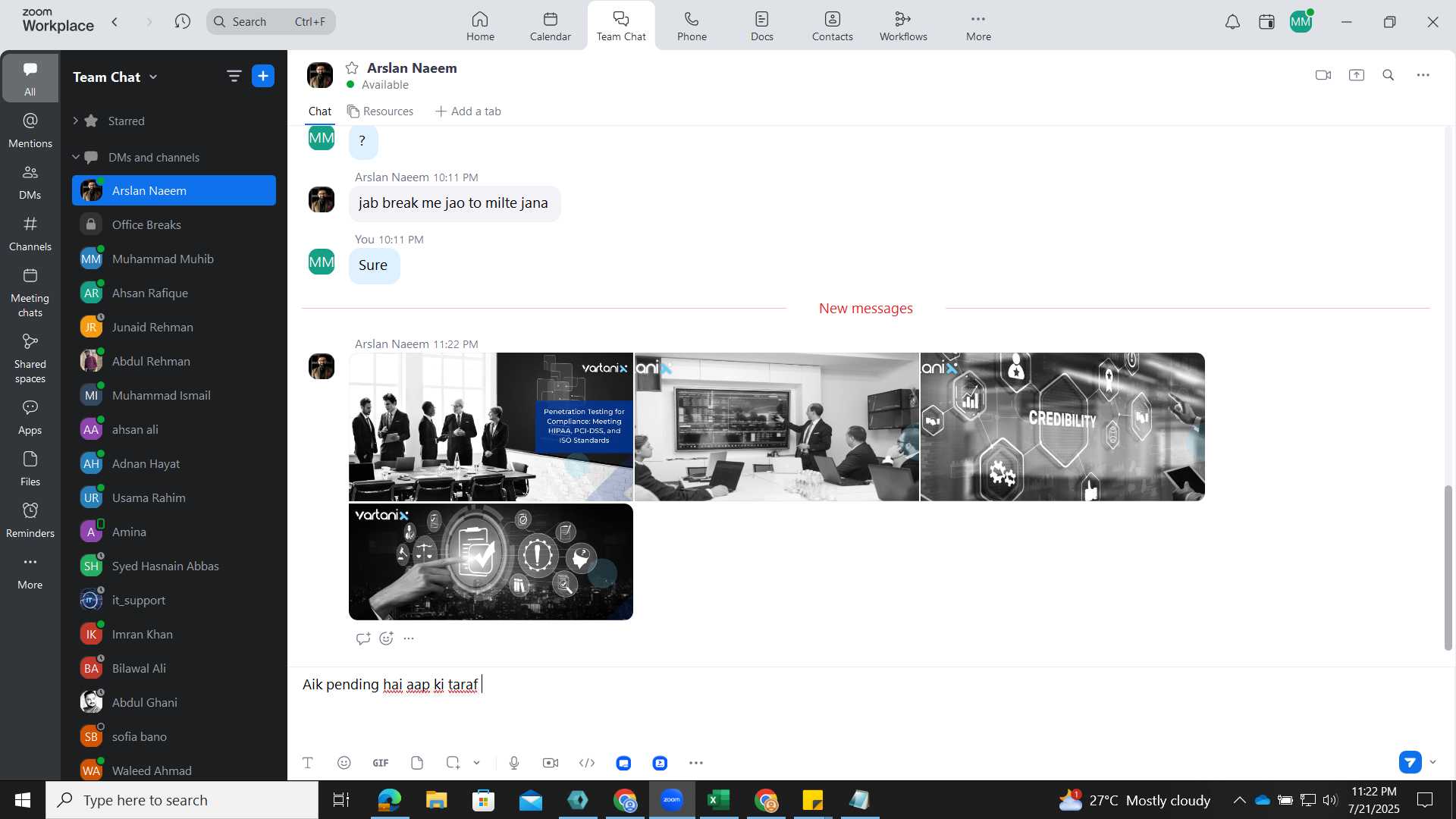
Task: Search within this chat using magnifier icon
Action: coord(1389,75)
